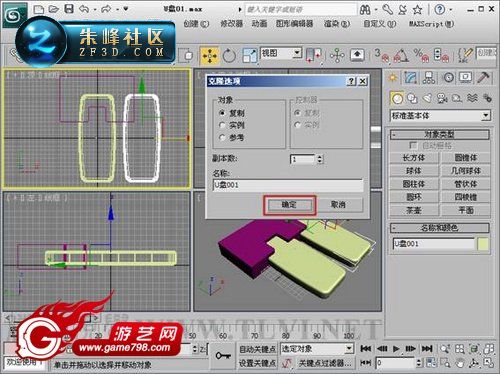Click the 长方体 box button
Viewport: 500px width, 374px height.
tap(414, 158)
